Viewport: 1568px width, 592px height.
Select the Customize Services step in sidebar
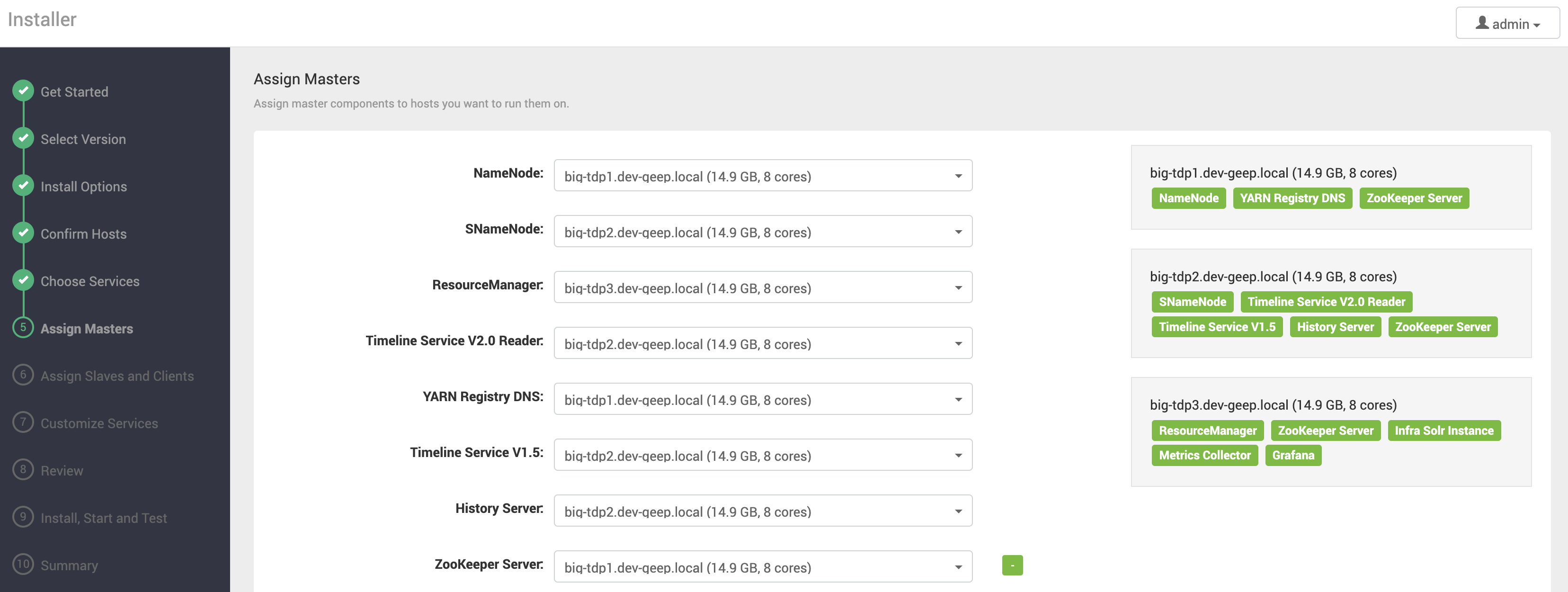99,423
